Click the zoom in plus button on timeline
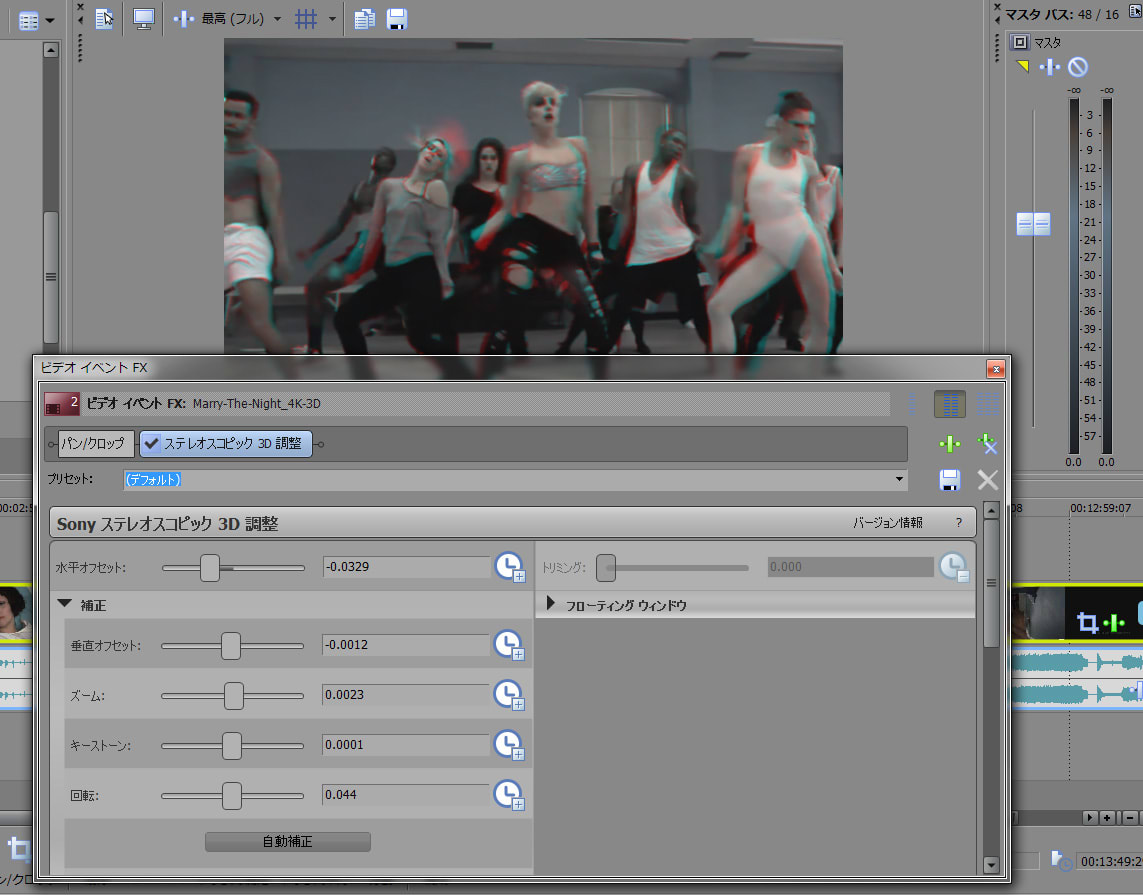The width and height of the screenshot is (1143, 895). point(1107,818)
